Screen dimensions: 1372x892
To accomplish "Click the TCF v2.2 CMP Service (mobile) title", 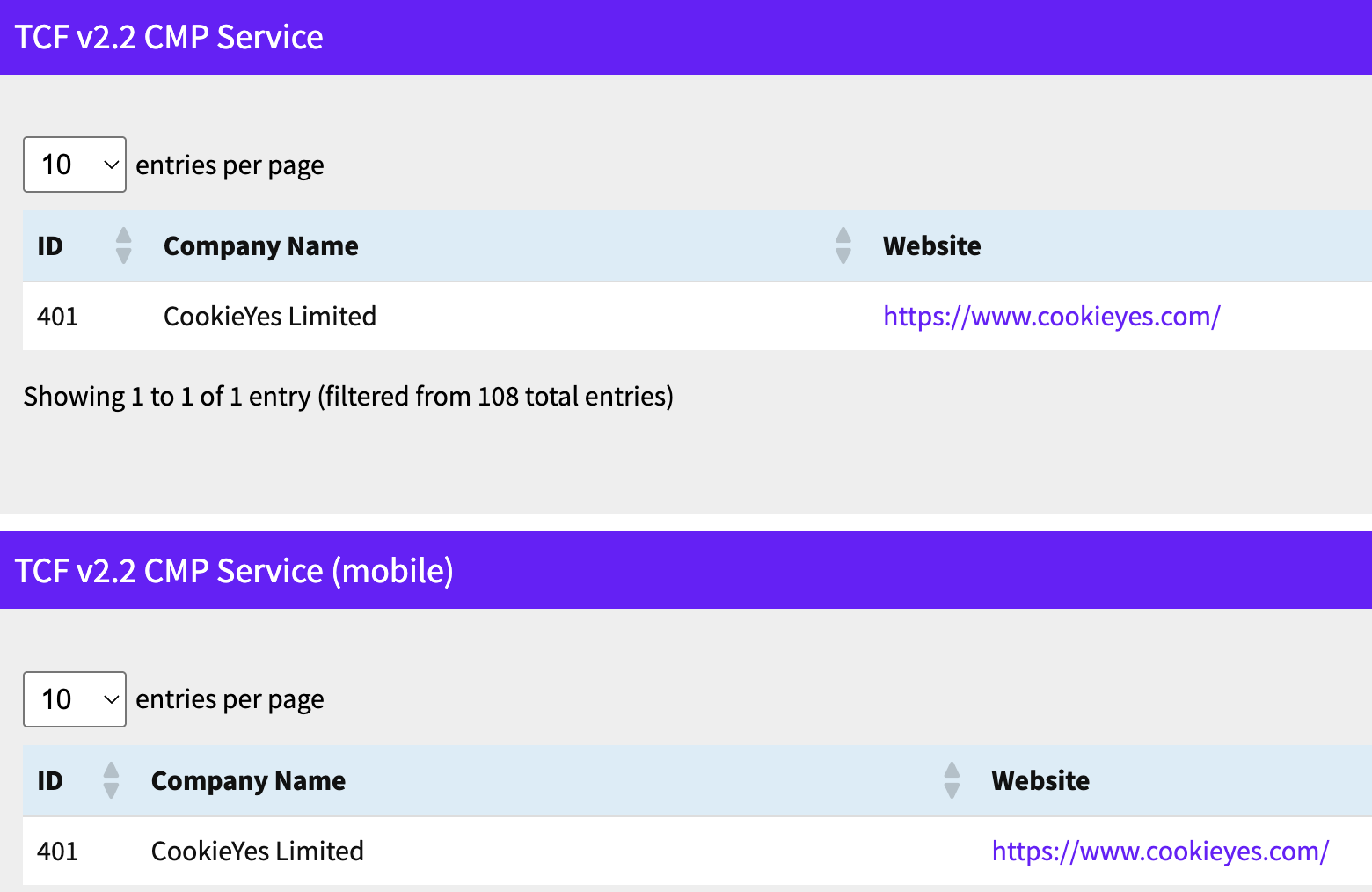I will pos(235,570).
